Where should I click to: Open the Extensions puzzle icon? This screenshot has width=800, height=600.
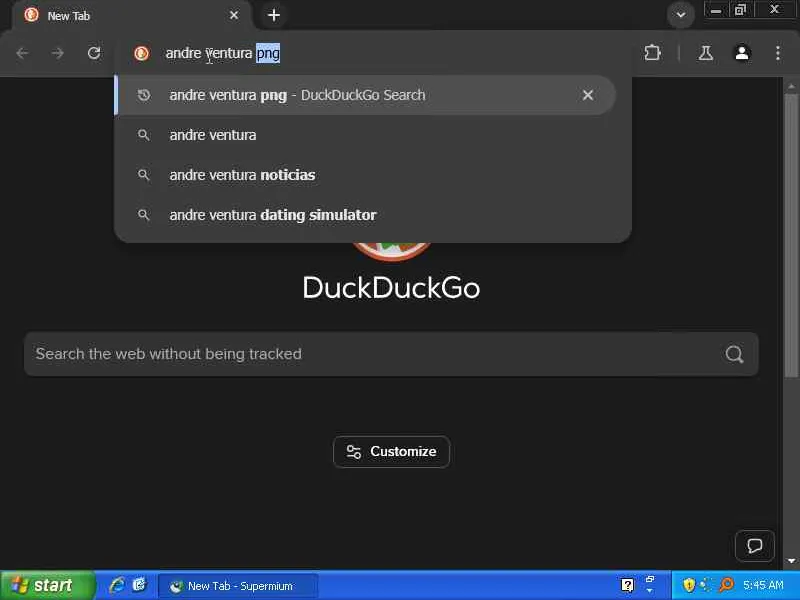pyautogui.click(x=652, y=53)
